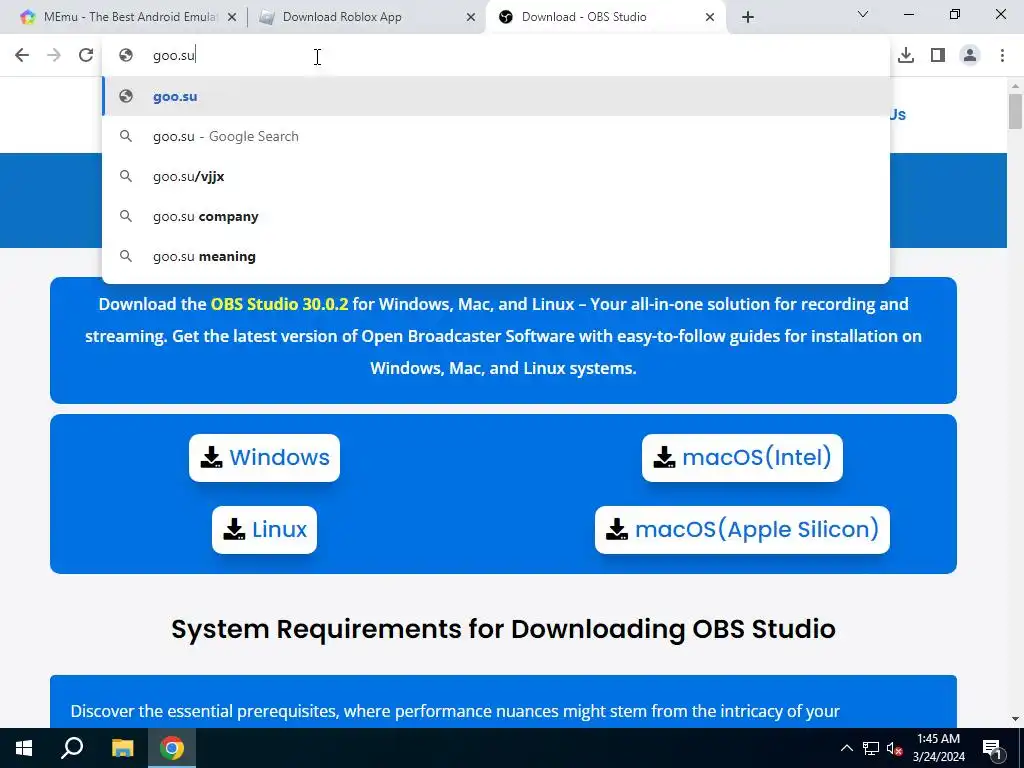Click the Chrome taskbar icon

[x=172, y=748]
